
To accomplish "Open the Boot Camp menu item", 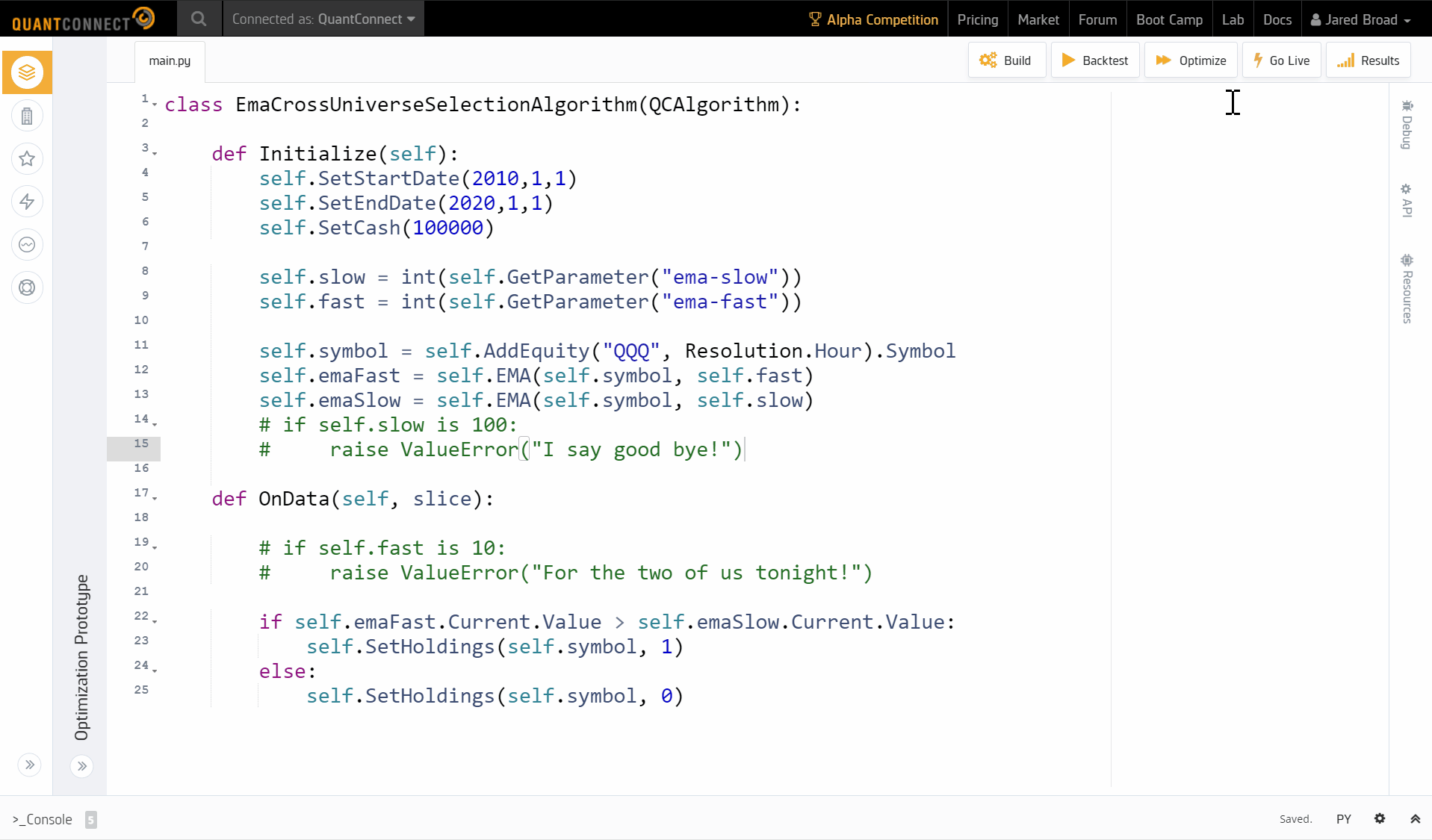I will (x=1168, y=19).
